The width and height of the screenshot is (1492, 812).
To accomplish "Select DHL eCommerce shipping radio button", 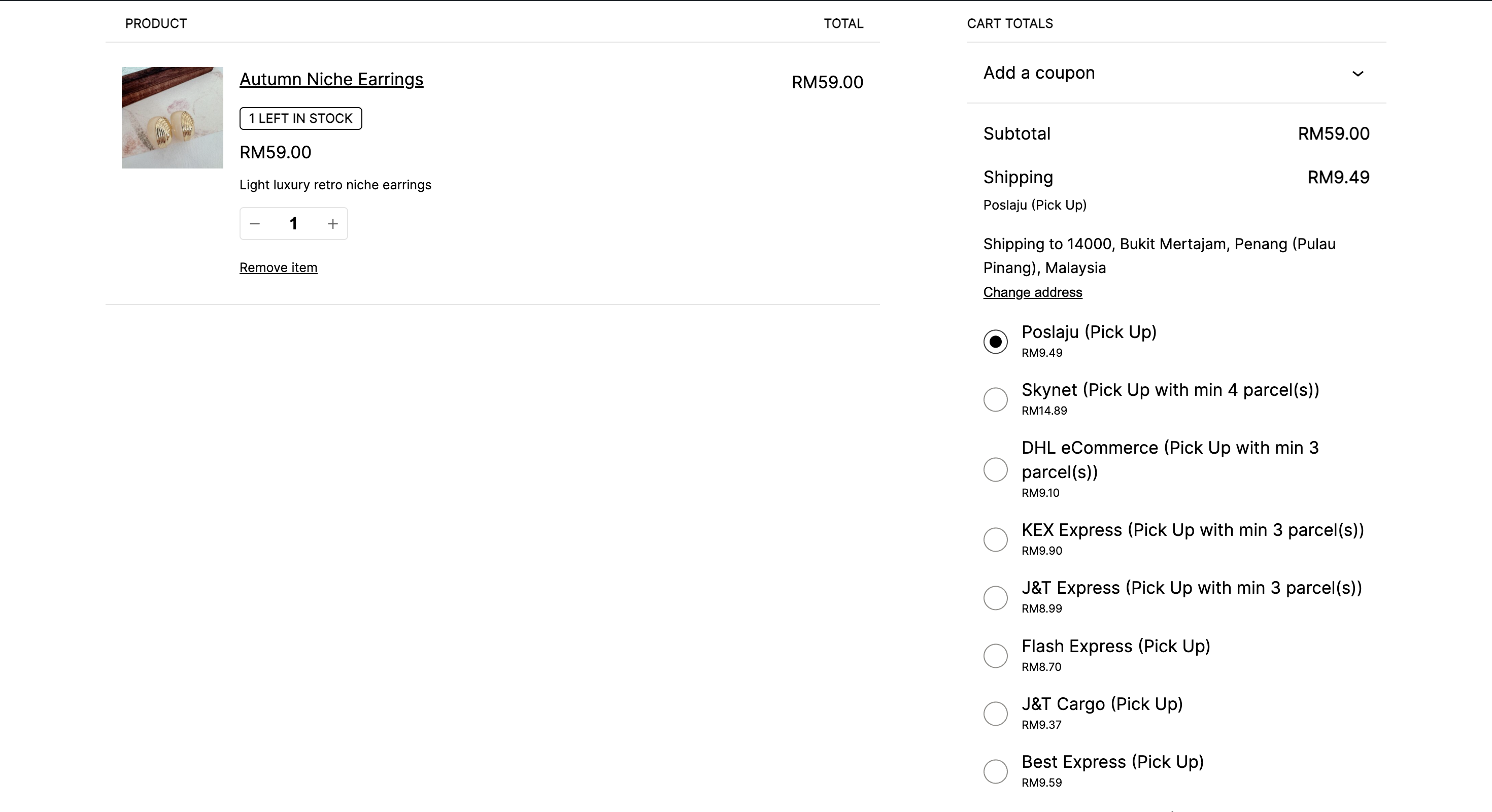I will [x=995, y=469].
